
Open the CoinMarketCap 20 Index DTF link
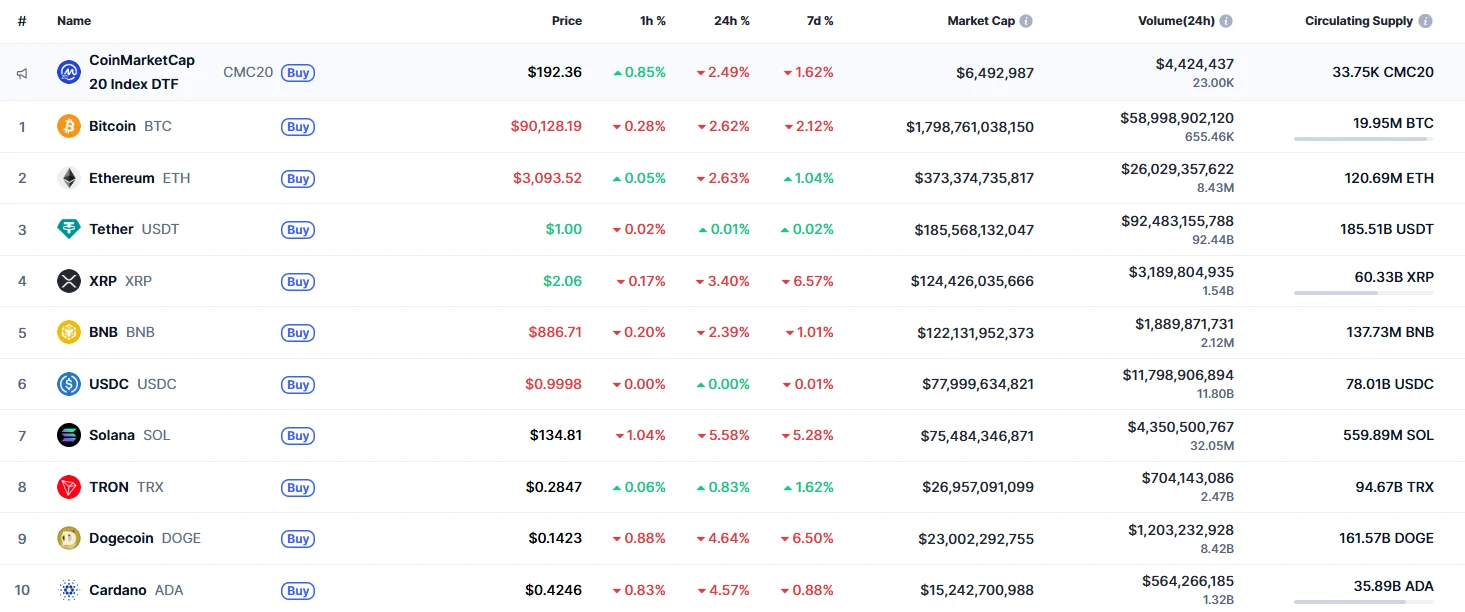click(141, 72)
